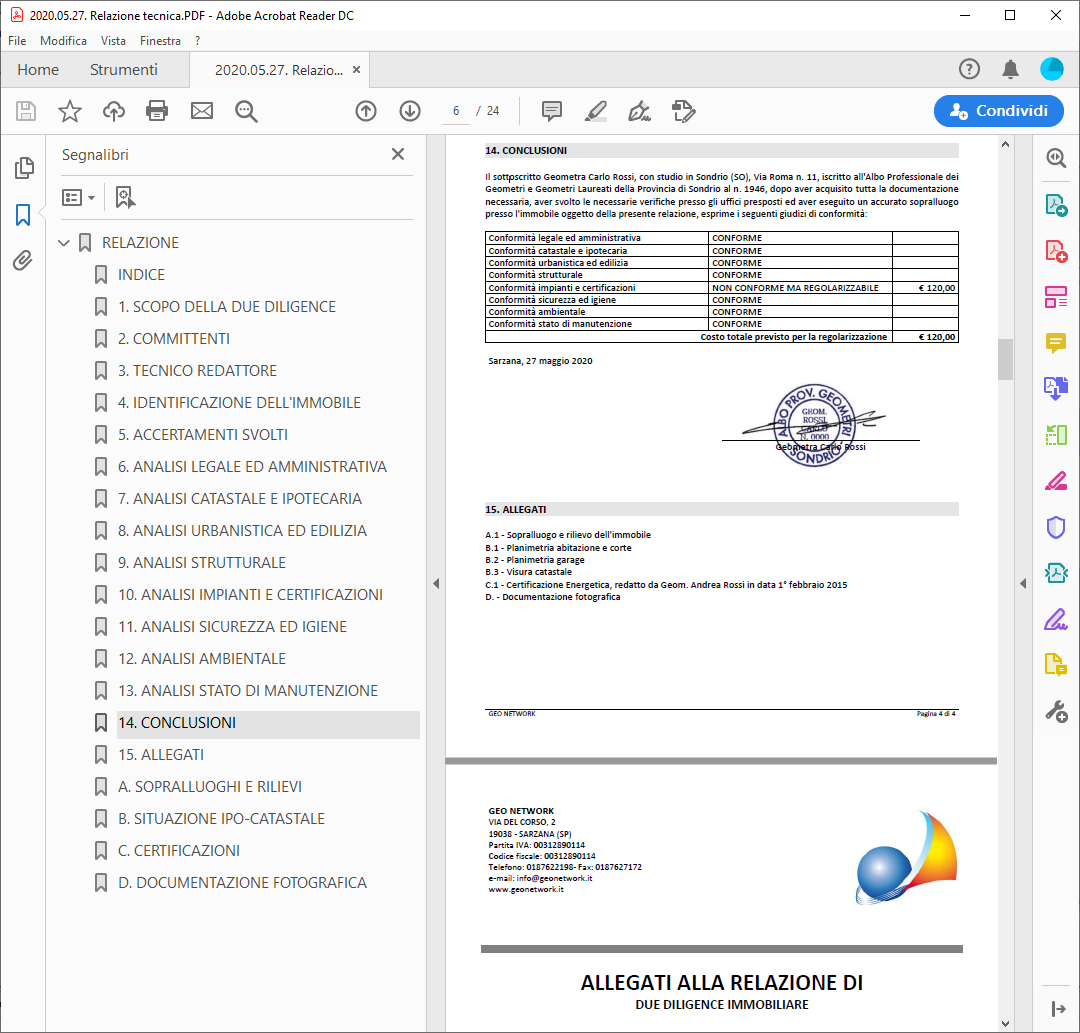Screen dimensions: 1080x1033
Task: Switch to the Strumenti tab
Action: [124, 70]
